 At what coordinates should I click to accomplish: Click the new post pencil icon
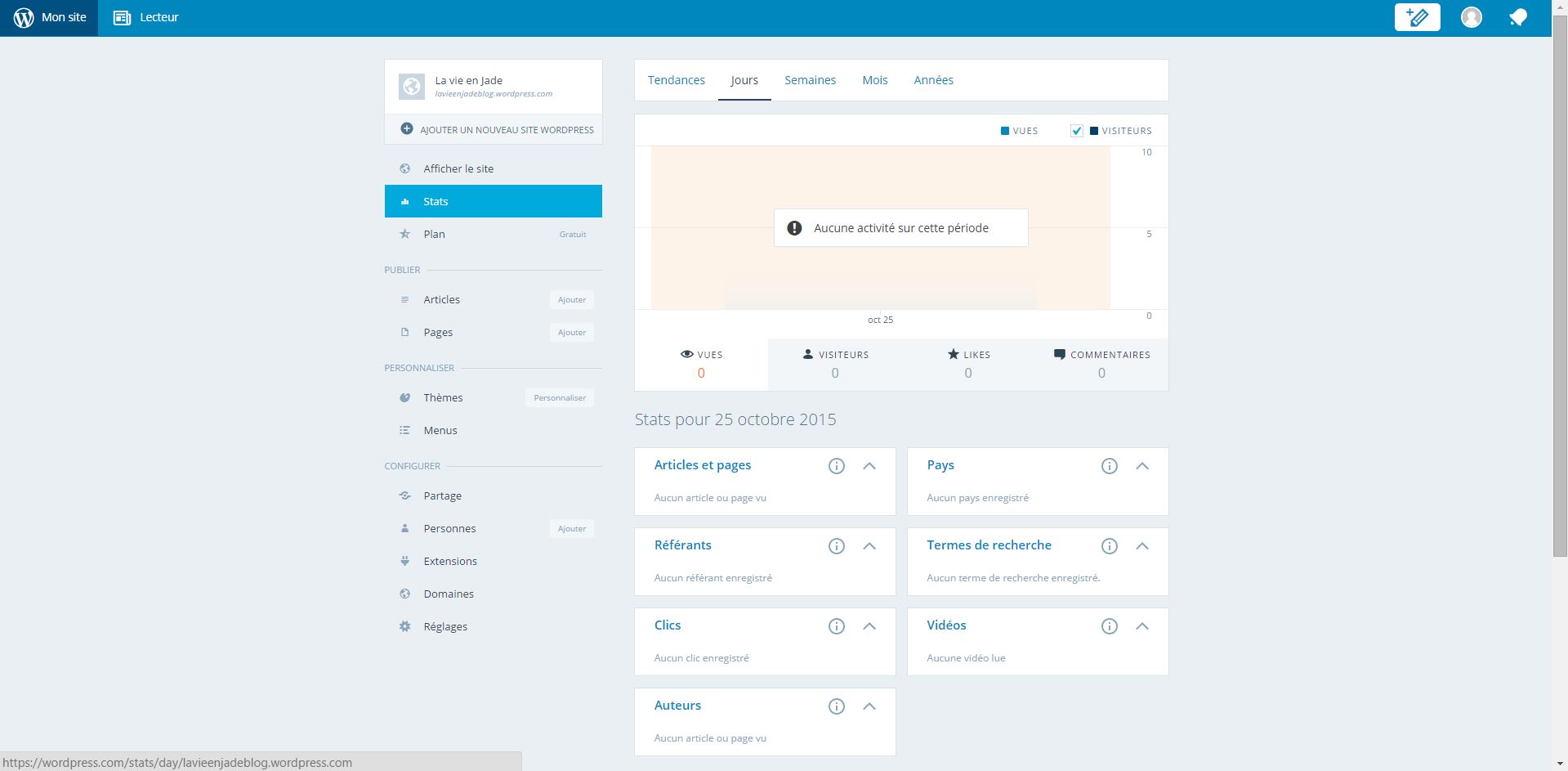[1417, 17]
